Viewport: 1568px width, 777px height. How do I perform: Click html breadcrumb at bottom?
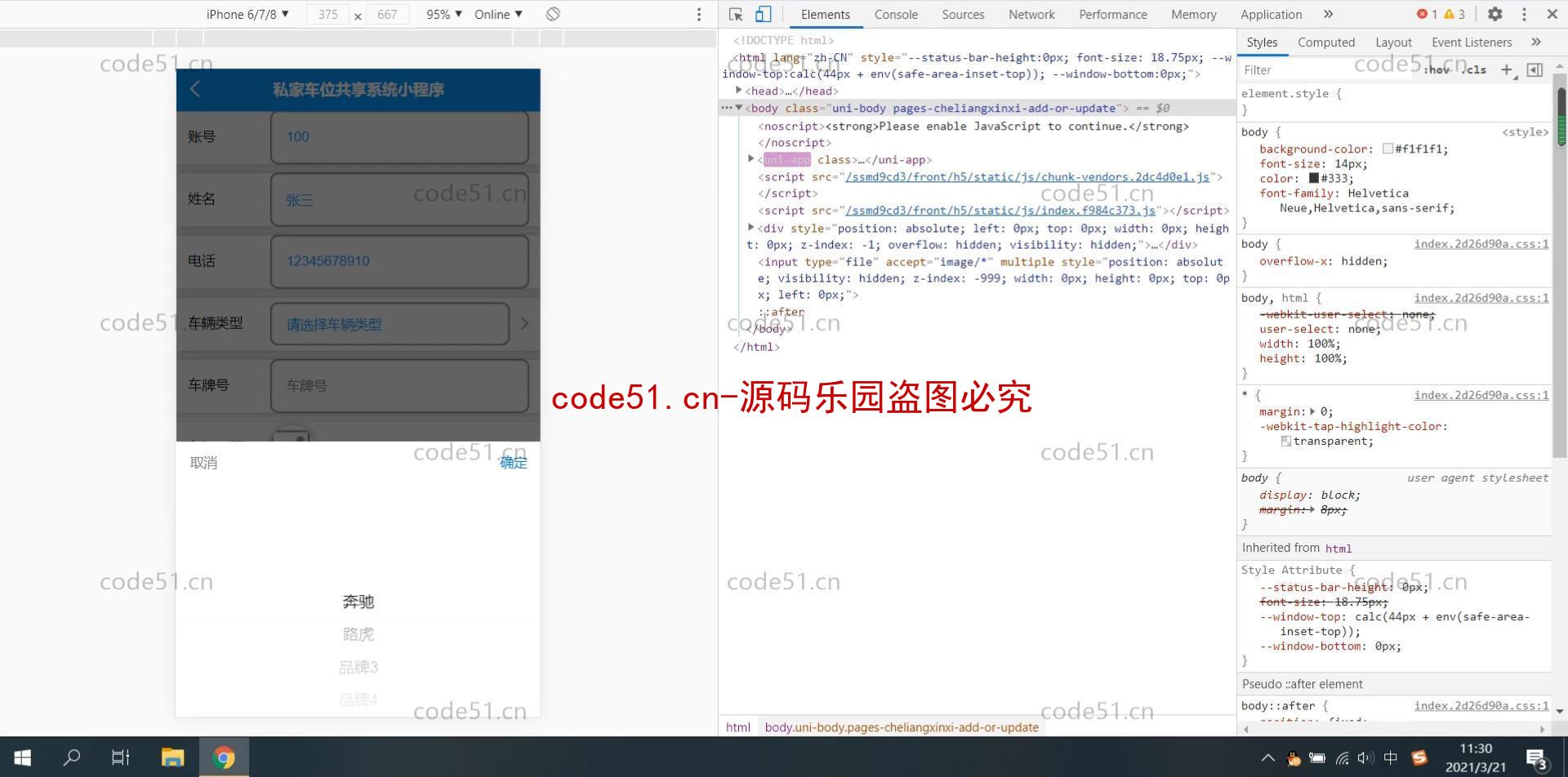(x=737, y=727)
